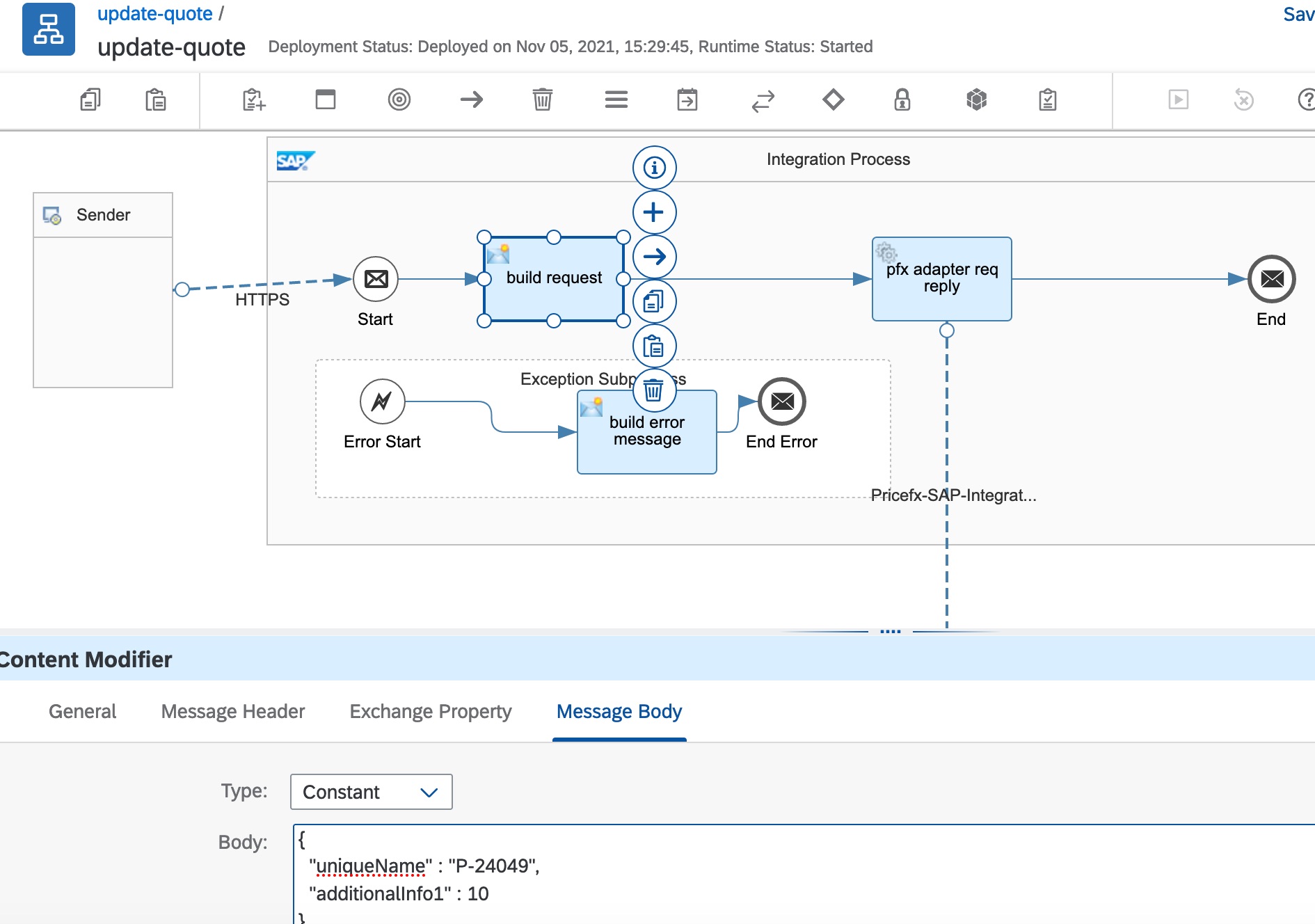
Task: Click the update-quote breadcrumb link
Action: [x=154, y=14]
